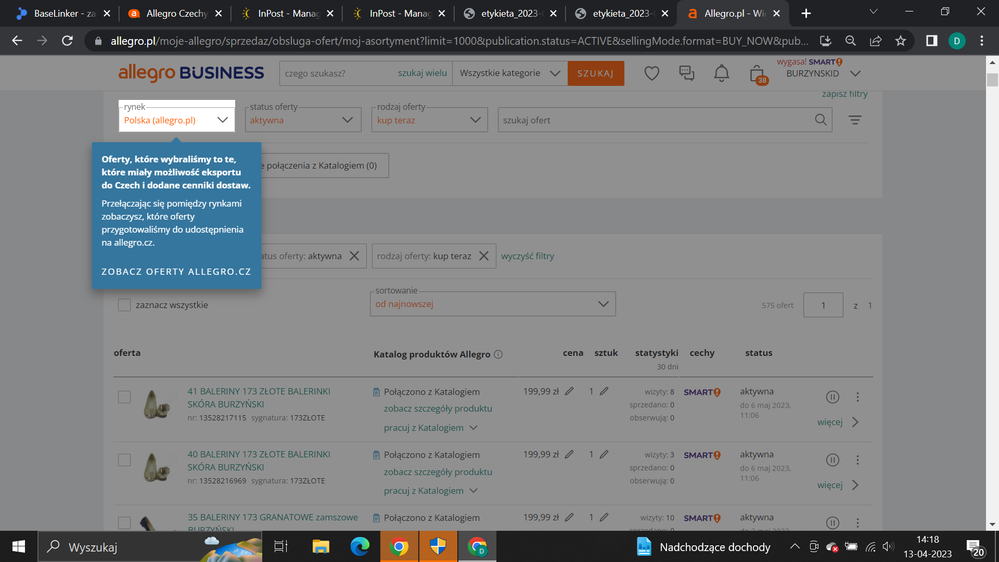The width and height of the screenshot is (999, 562).
Task: Open the favorites heart icon
Action: (x=651, y=73)
